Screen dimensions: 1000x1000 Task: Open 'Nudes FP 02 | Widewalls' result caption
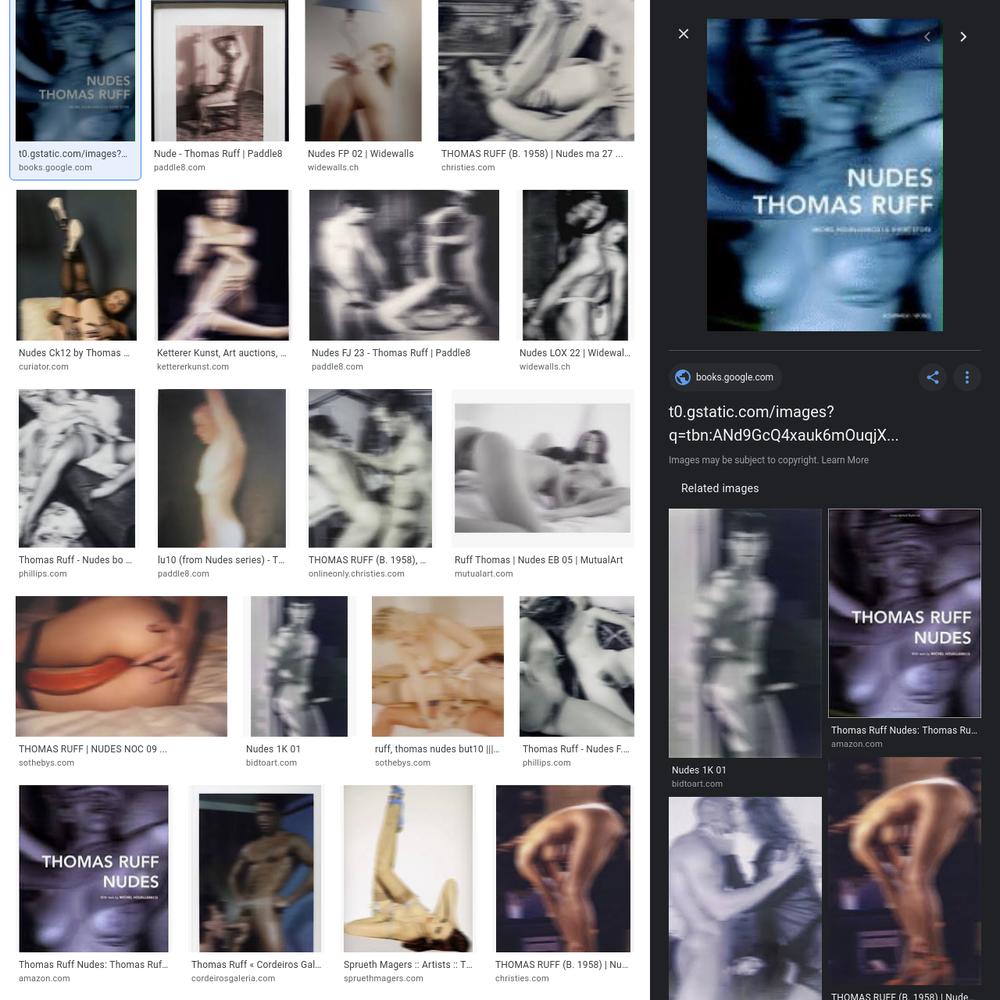pyautogui.click(x=360, y=154)
